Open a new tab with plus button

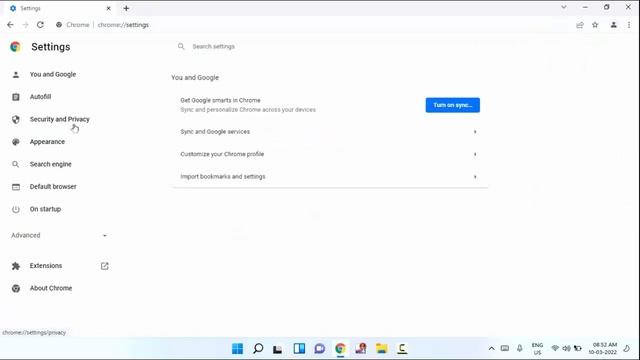126,8
